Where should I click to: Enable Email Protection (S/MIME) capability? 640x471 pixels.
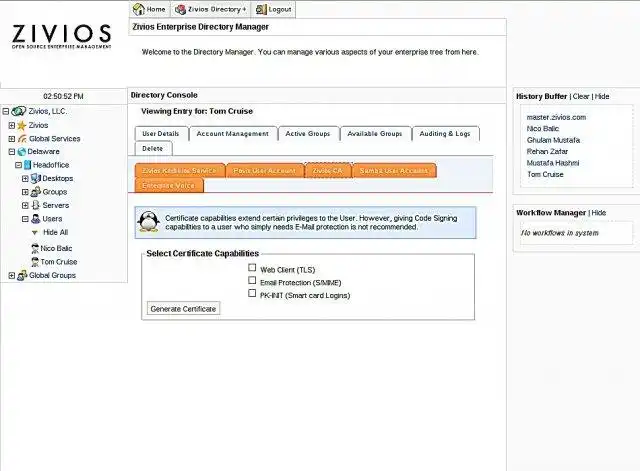[252, 280]
